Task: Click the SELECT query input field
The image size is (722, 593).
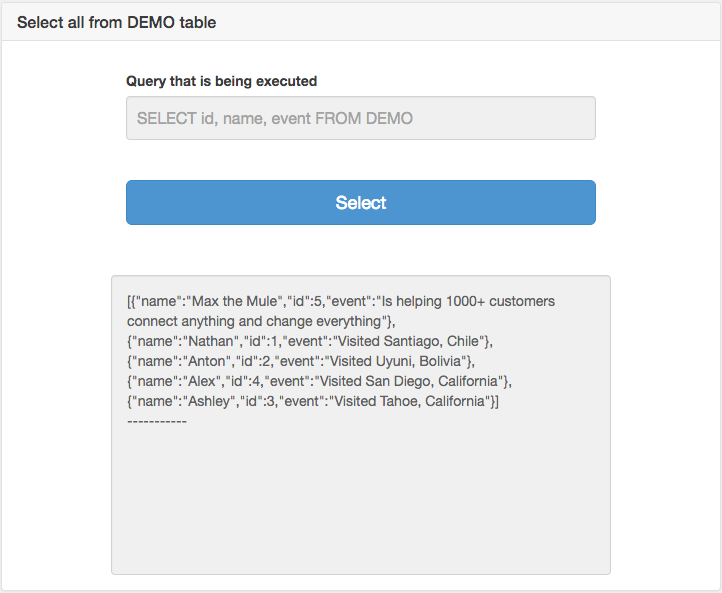Action: pos(360,118)
